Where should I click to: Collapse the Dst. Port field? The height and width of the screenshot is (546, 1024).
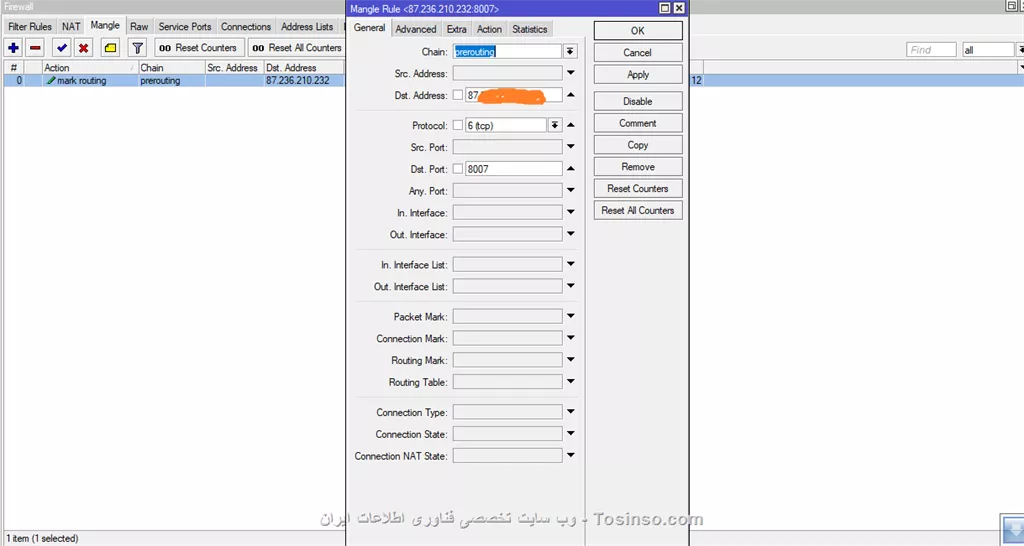point(571,169)
